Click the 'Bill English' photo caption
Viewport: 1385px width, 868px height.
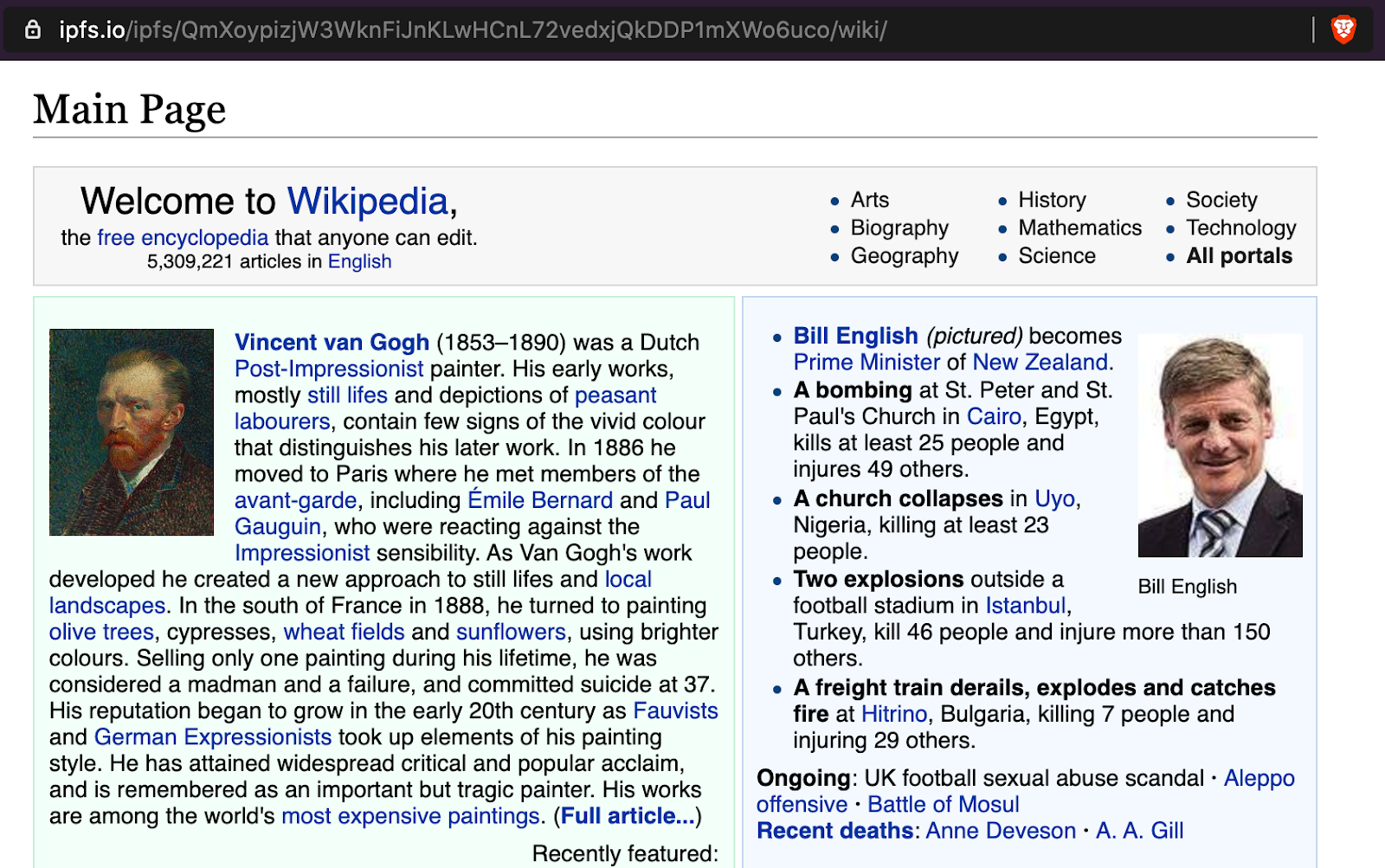pyautogui.click(x=1187, y=587)
